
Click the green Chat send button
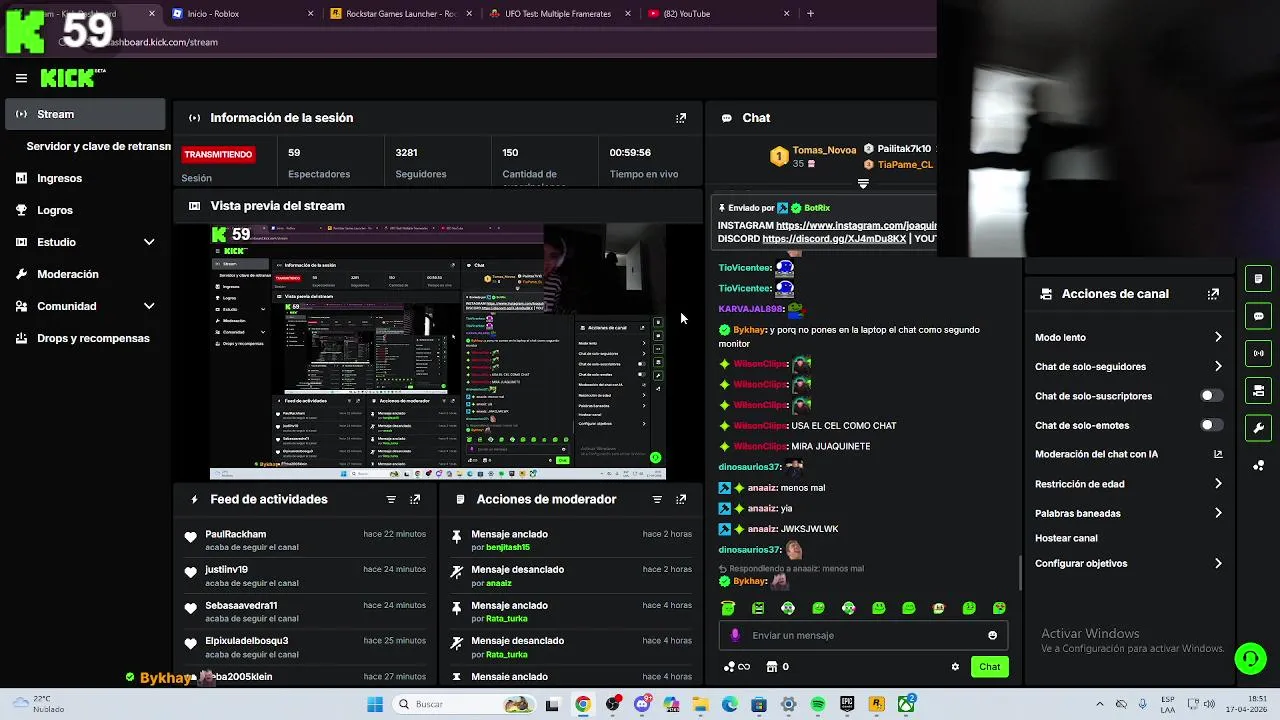click(x=989, y=667)
